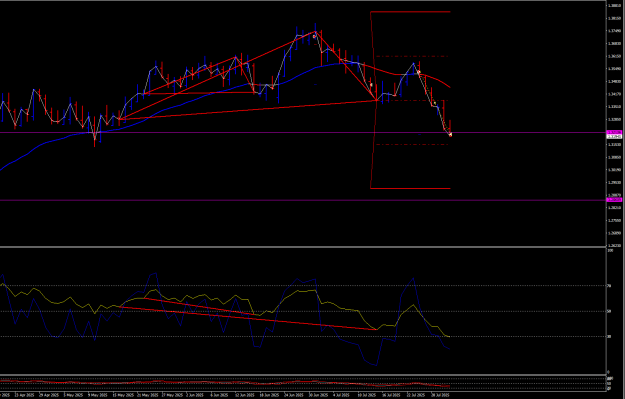625x399 pixels.
Task: Click the "30 Jun 2025" date label
Action: pyautogui.click(x=318, y=395)
